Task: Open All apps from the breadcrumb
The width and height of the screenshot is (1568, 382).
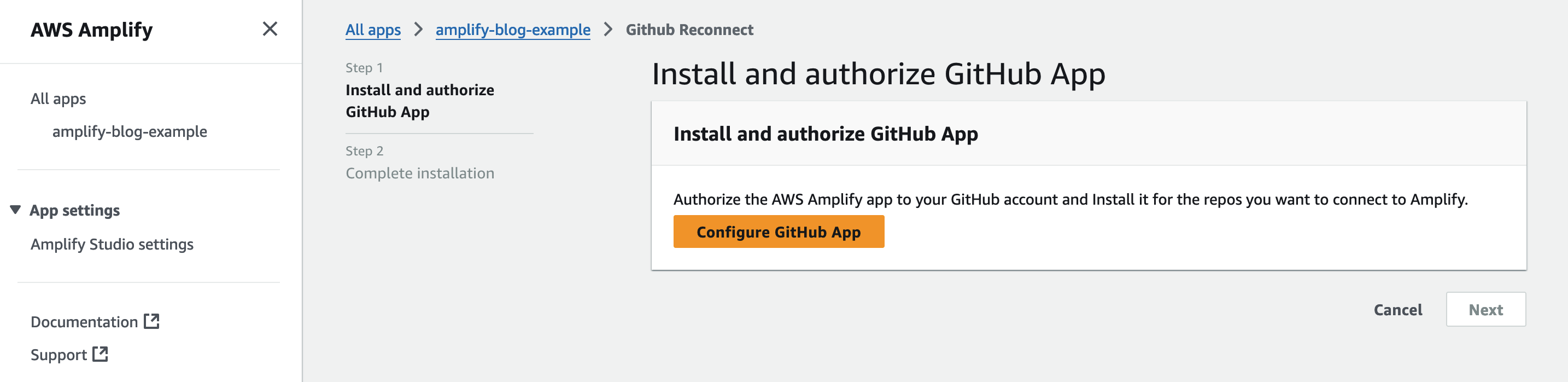Action: point(373,28)
